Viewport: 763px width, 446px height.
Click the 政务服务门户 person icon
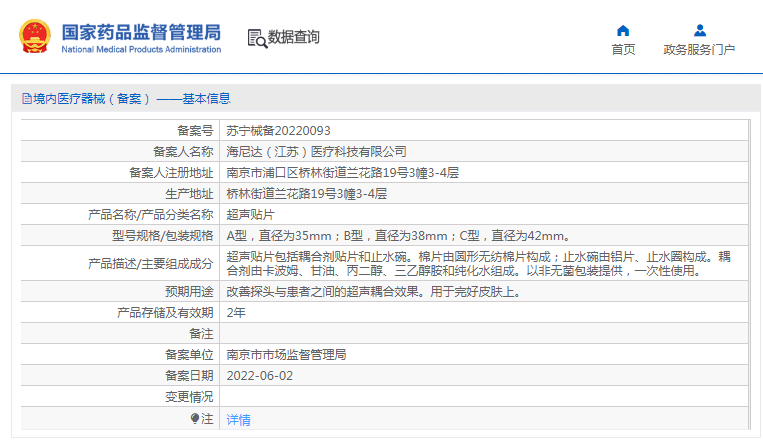[x=700, y=31]
